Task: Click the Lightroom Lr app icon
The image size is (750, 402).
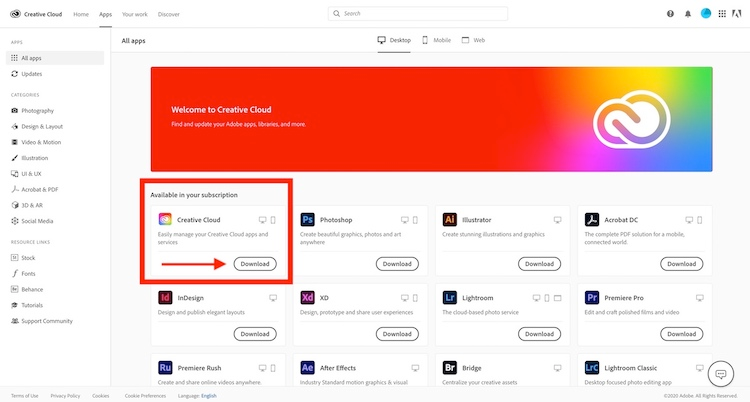Action: pos(450,298)
